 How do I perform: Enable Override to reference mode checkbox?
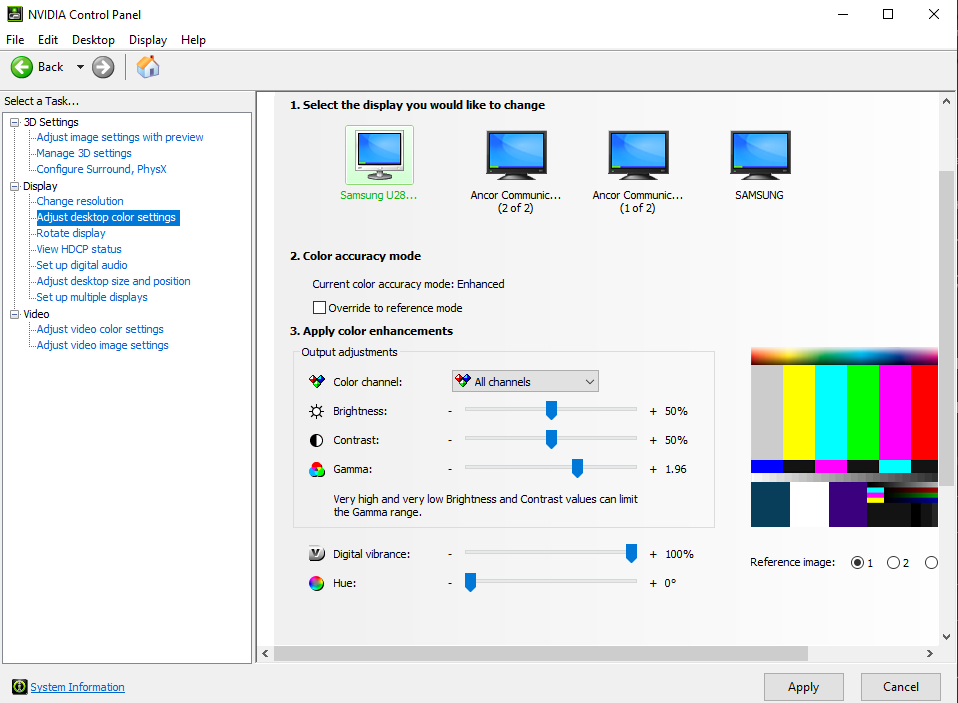coord(319,307)
